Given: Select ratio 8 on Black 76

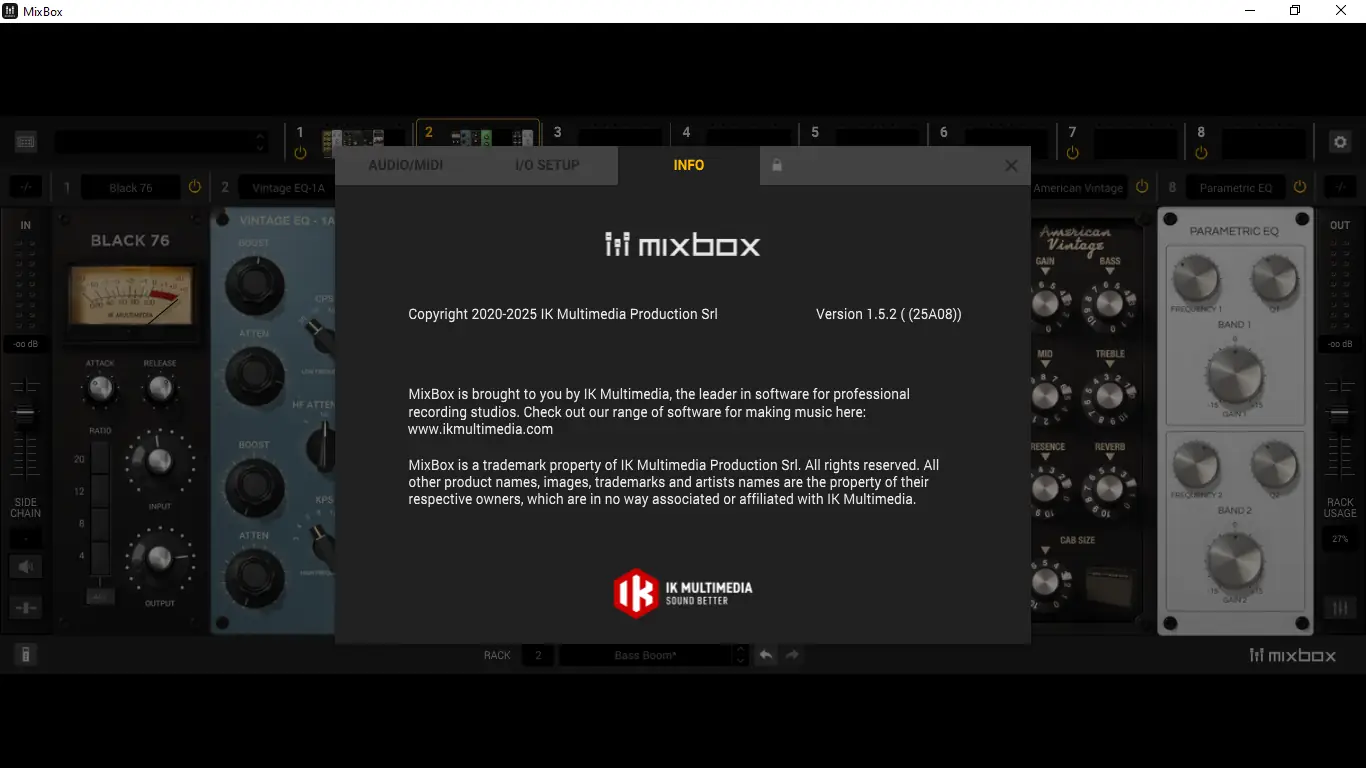Looking at the screenshot, I should pyautogui.click(x=99, y=524).
